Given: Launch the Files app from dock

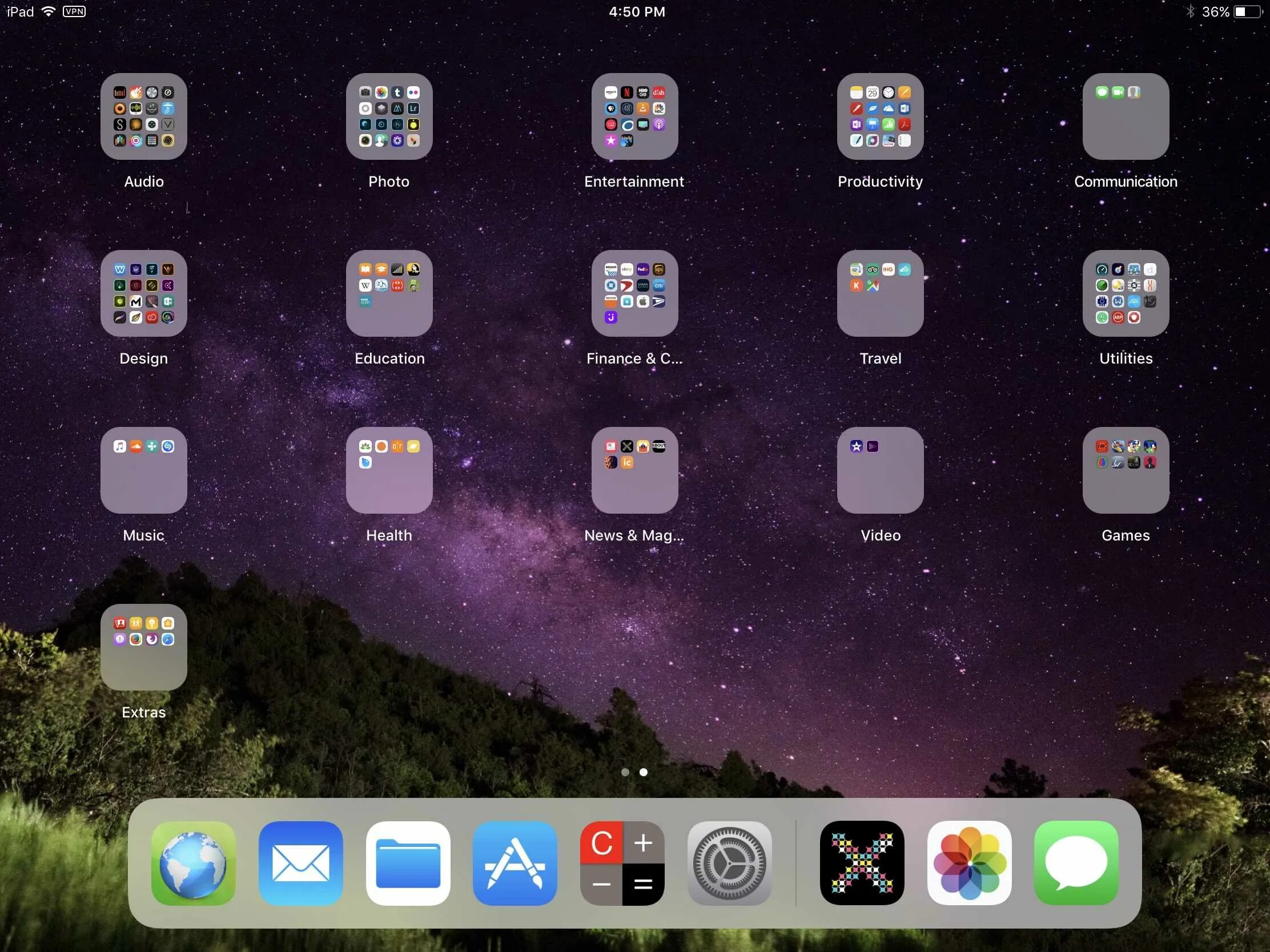Looking at the screenshot, I should click(x=408, y=862).
